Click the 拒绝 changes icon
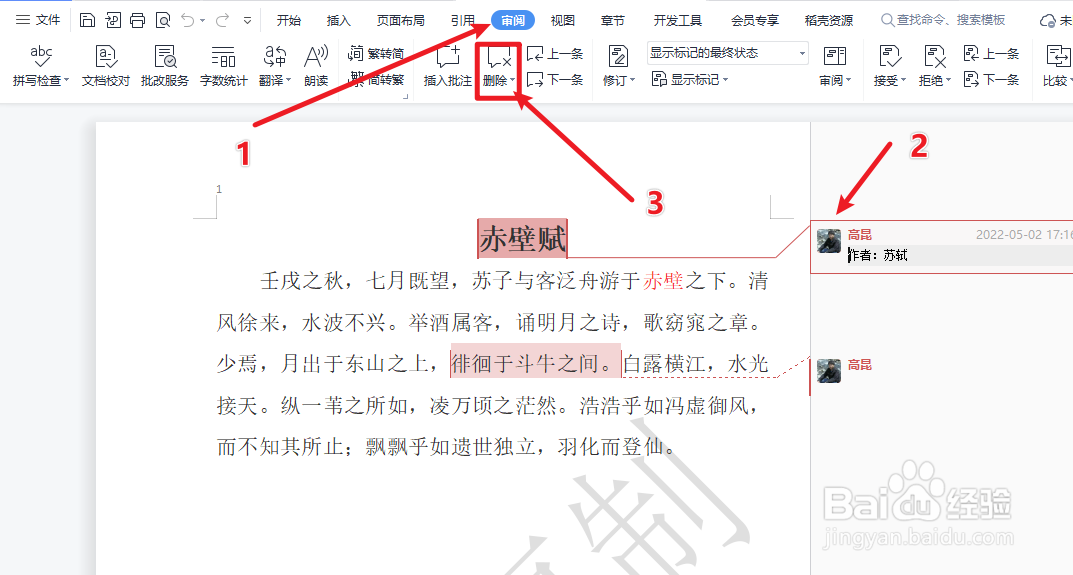 coord(934,56)
